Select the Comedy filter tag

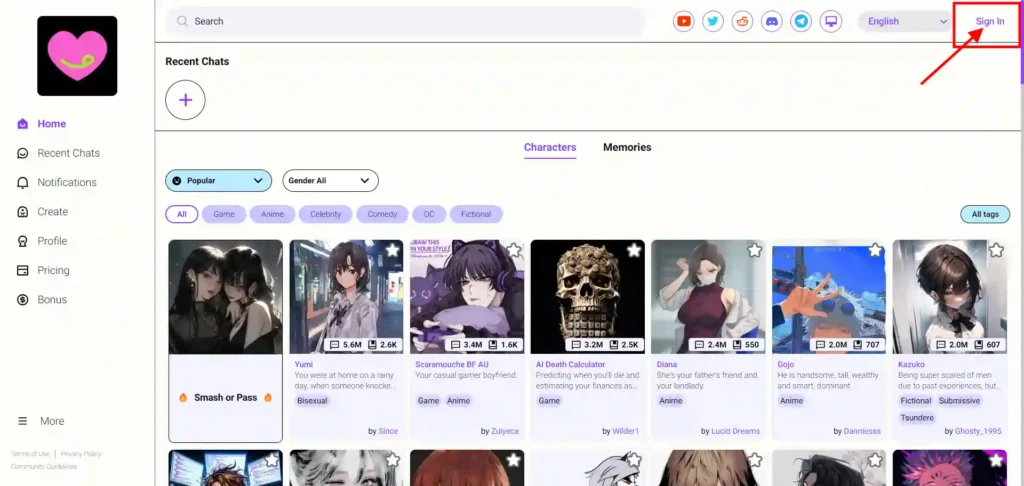[382, 214]
